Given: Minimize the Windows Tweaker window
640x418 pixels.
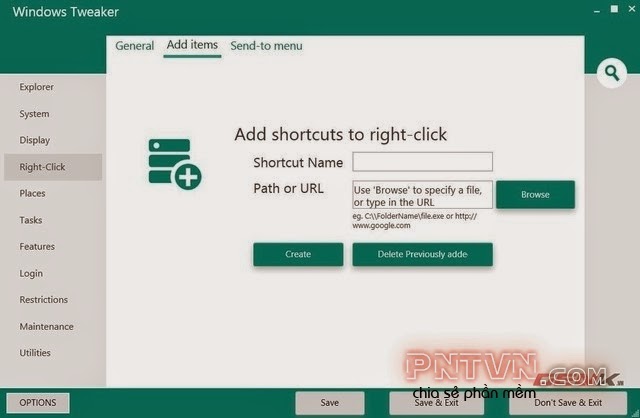Looking at the screenshot, I should pos(597,11).
